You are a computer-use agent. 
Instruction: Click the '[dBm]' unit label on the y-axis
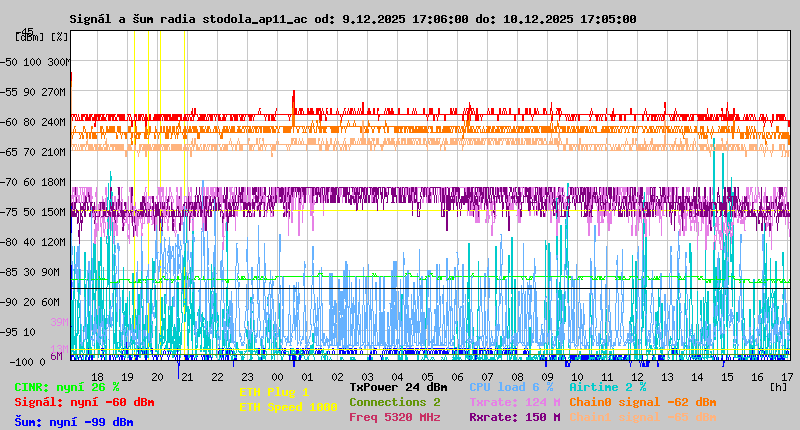[x=30, y=36]
